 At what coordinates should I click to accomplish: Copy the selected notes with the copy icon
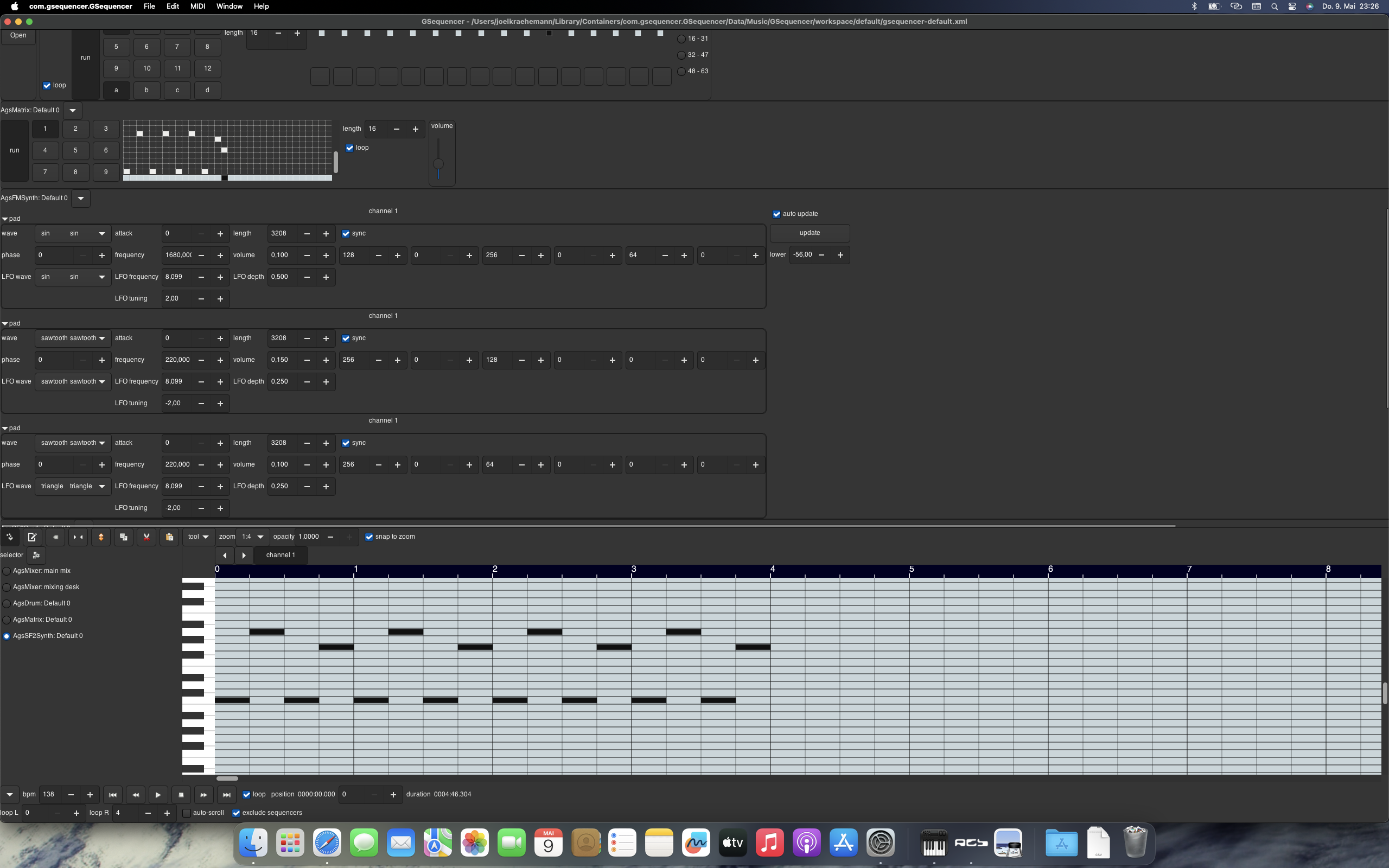click(123, 537)
